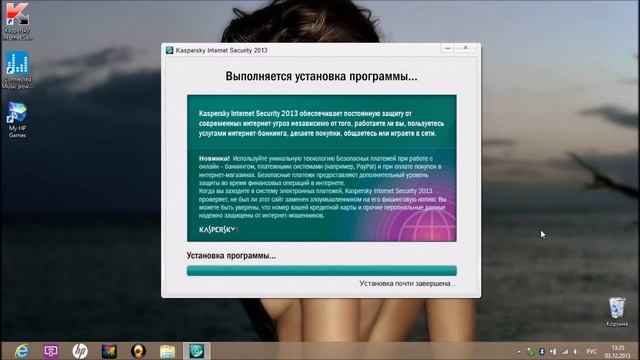This screenshot has height=360, width=640.
Task: Open the Recycle Bin (Корзина) on desktop
Action: (x=617, y=312)
